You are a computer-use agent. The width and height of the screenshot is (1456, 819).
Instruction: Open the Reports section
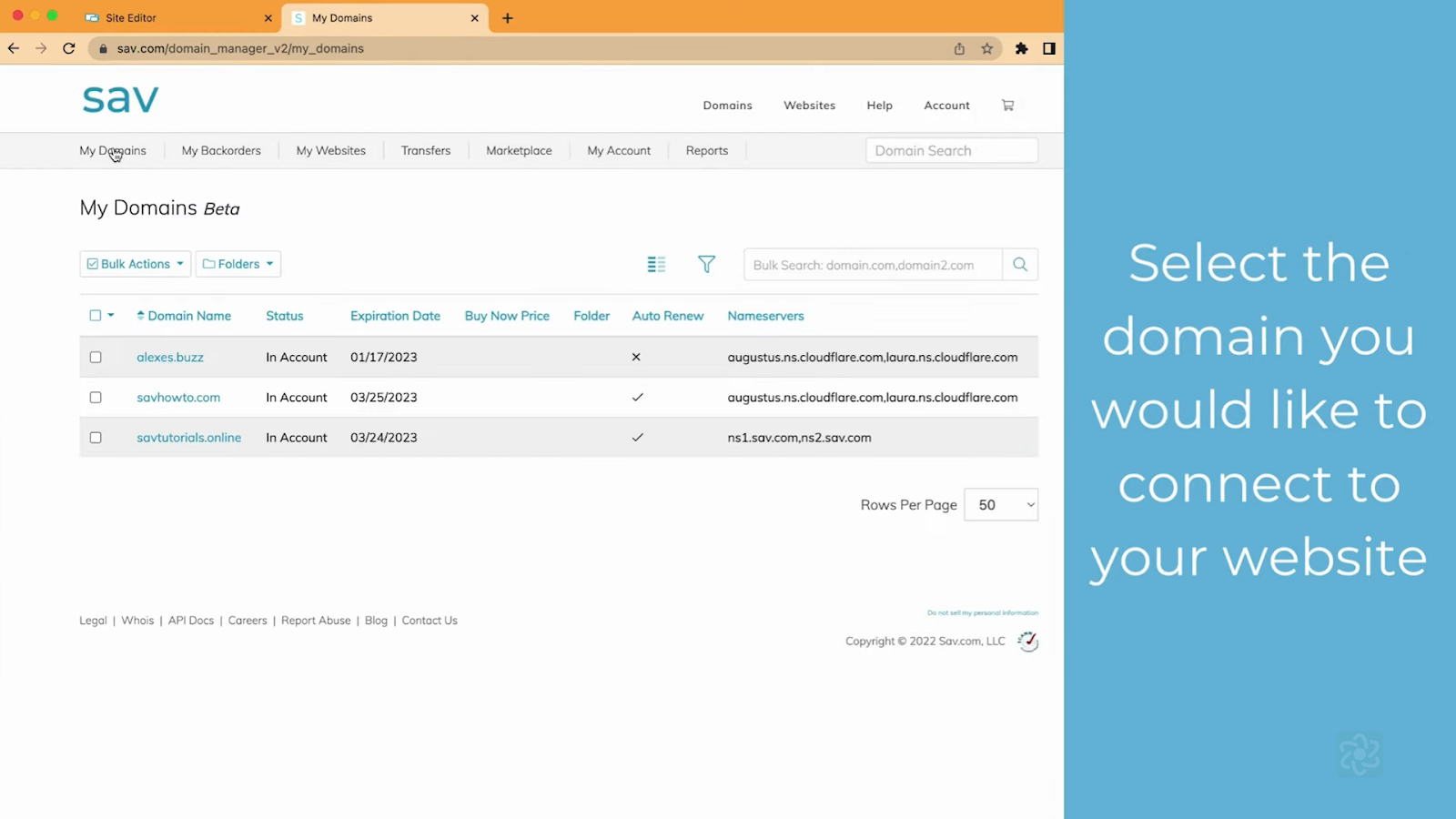707,151
